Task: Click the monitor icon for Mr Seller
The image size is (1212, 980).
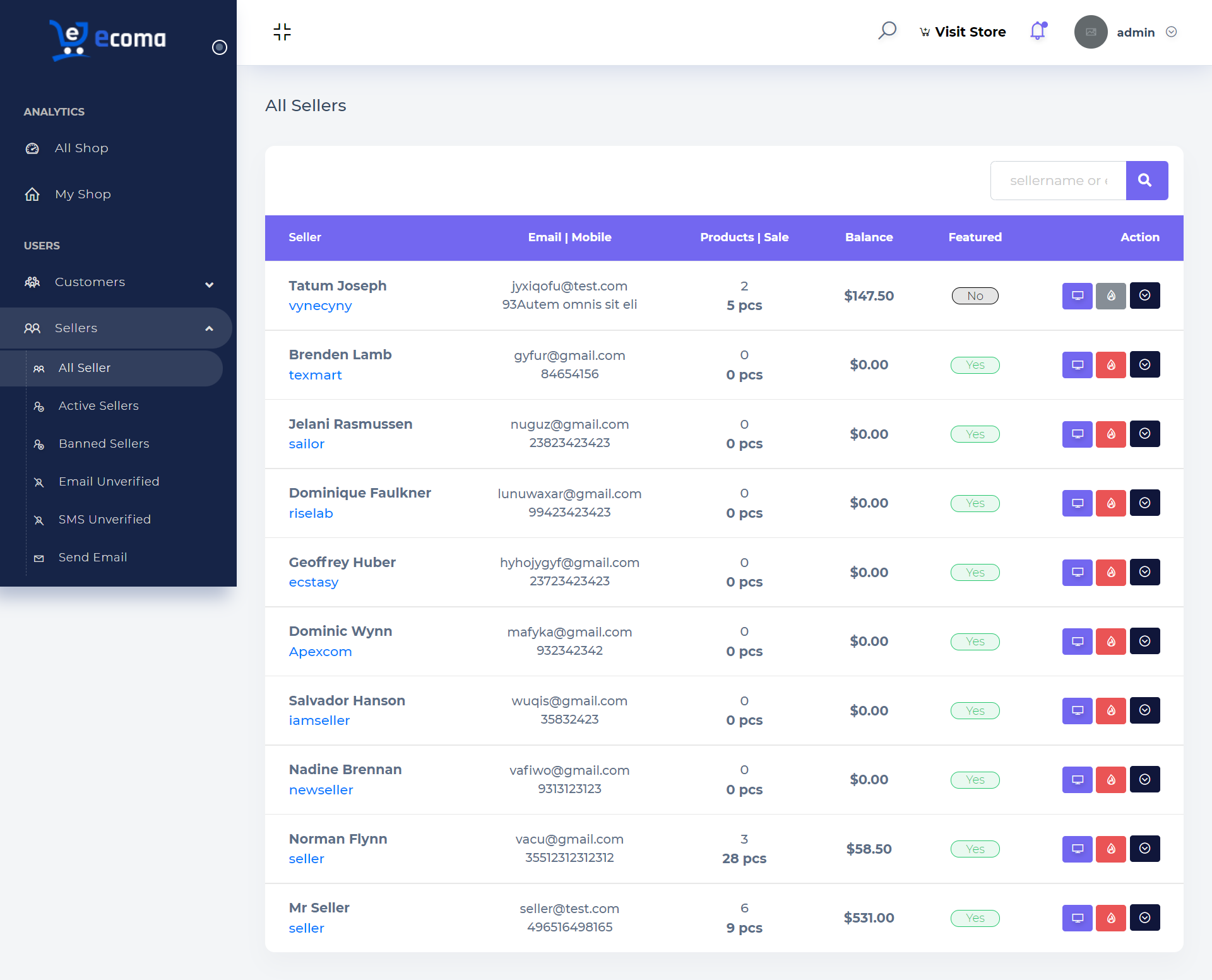Action: (1077, 918)
